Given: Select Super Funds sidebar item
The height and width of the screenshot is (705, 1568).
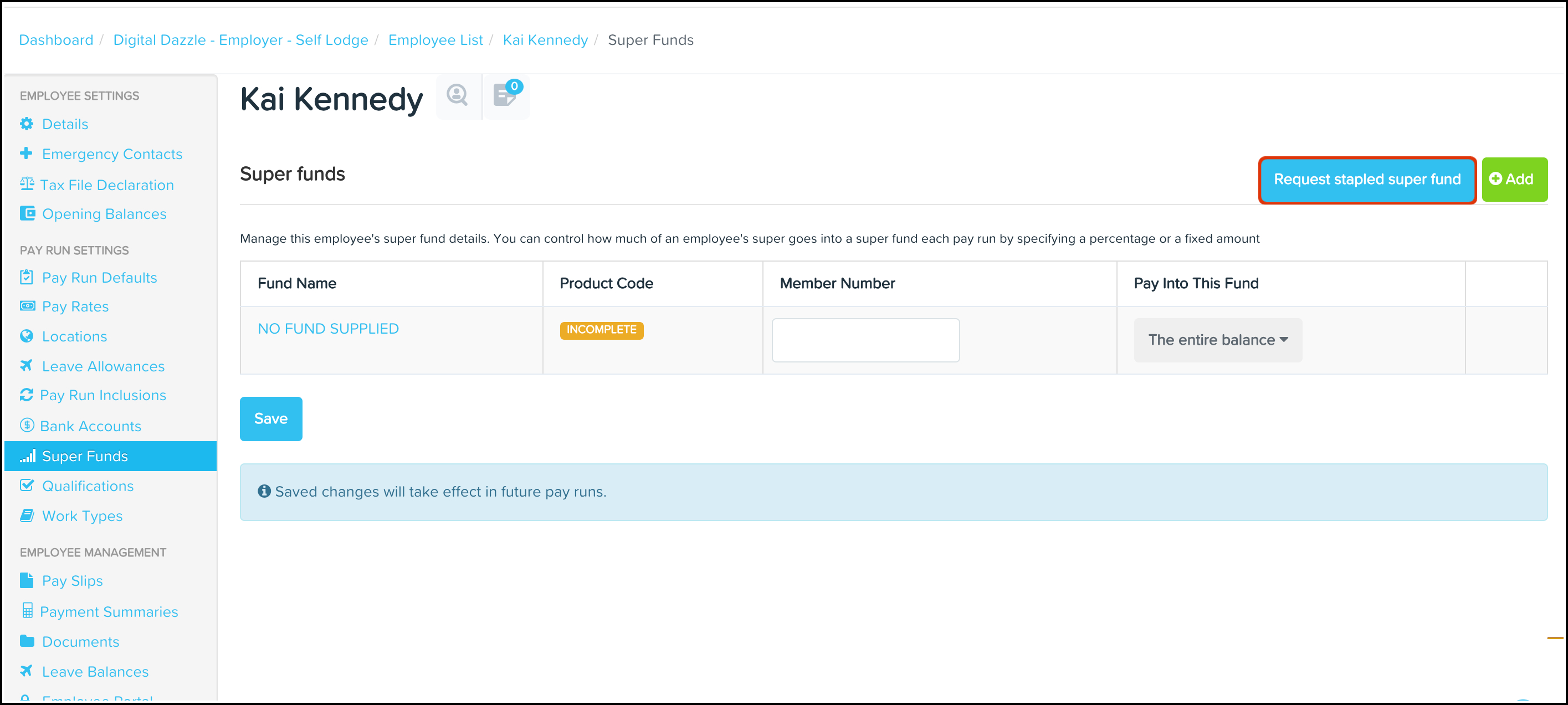Looking at the screenshot, I should [85, 456].
